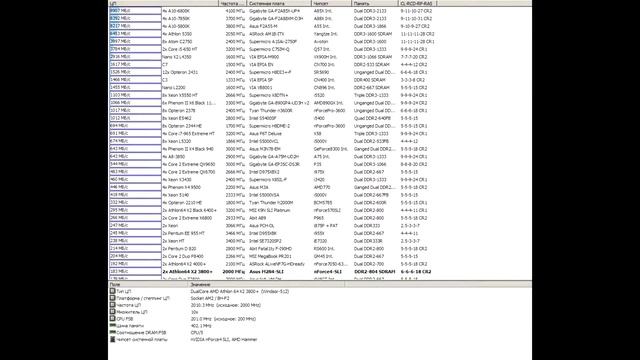This screenshot has width=640, height=360.
Task: Click the Asus M3N78-EM motherboard cell
Action: [265, 149]
